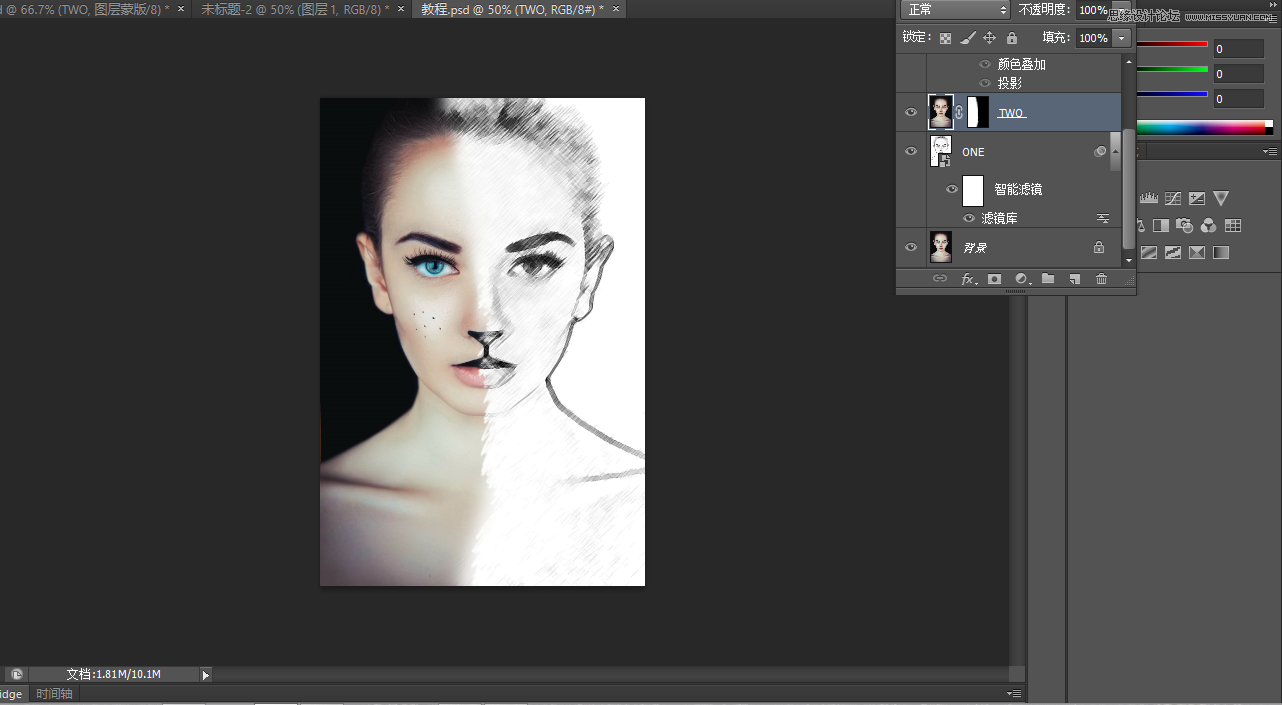Open the 正常 blend mode dropdown

tap(955, 10)
